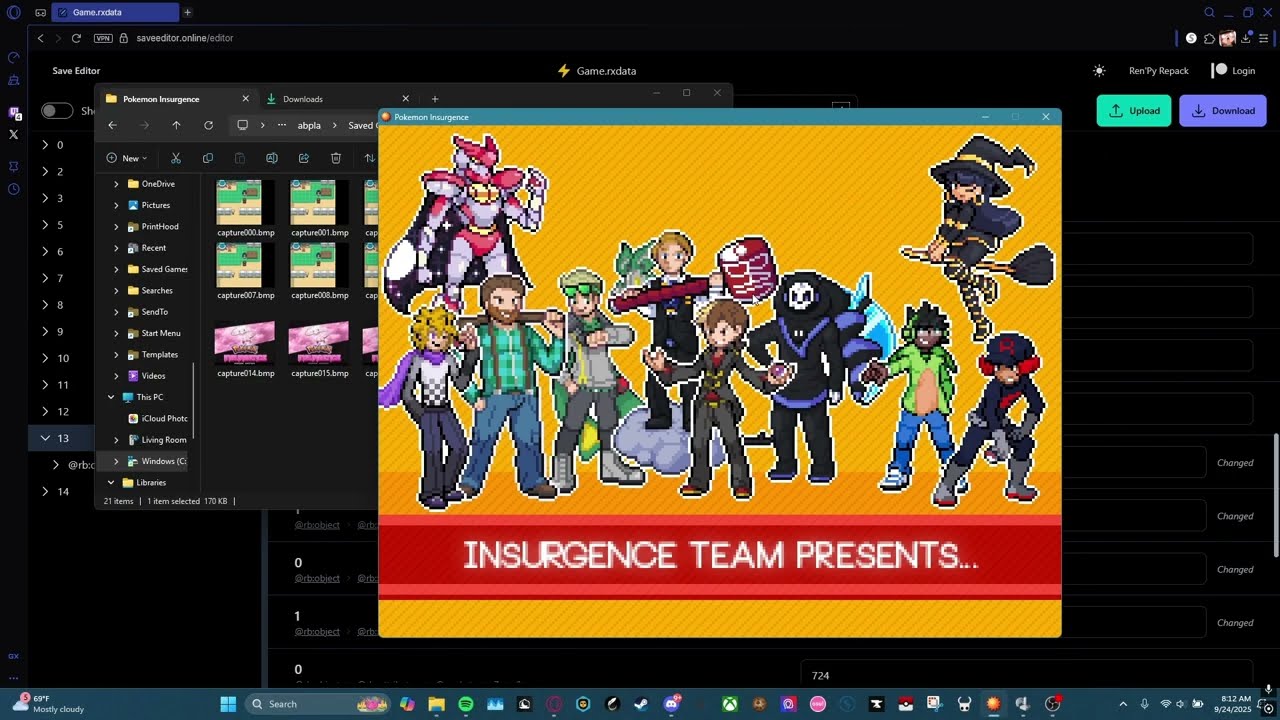Click the browser address bar saveeditor.online/editor
The height and width of the screenshot is (720, 1280).
click(184, 38)
